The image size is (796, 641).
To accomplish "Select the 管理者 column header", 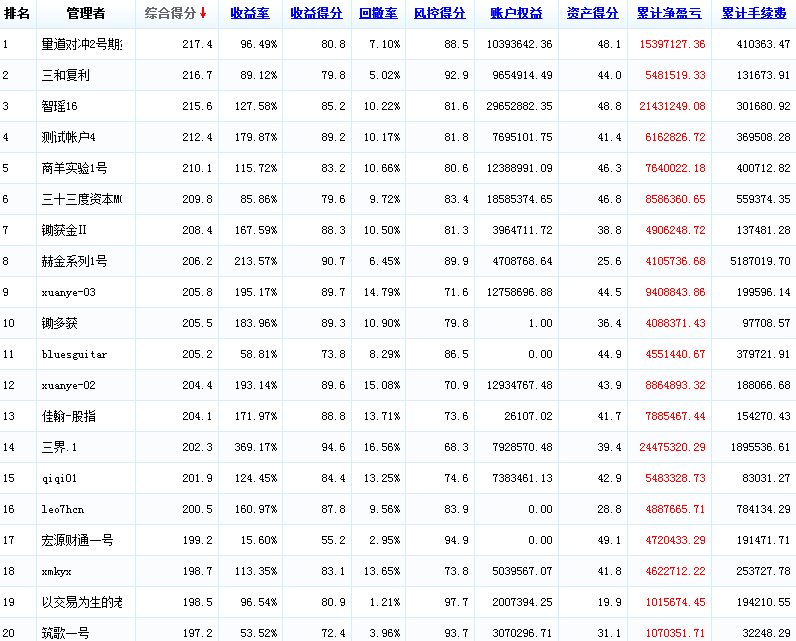I will click(x=85, y=13).
